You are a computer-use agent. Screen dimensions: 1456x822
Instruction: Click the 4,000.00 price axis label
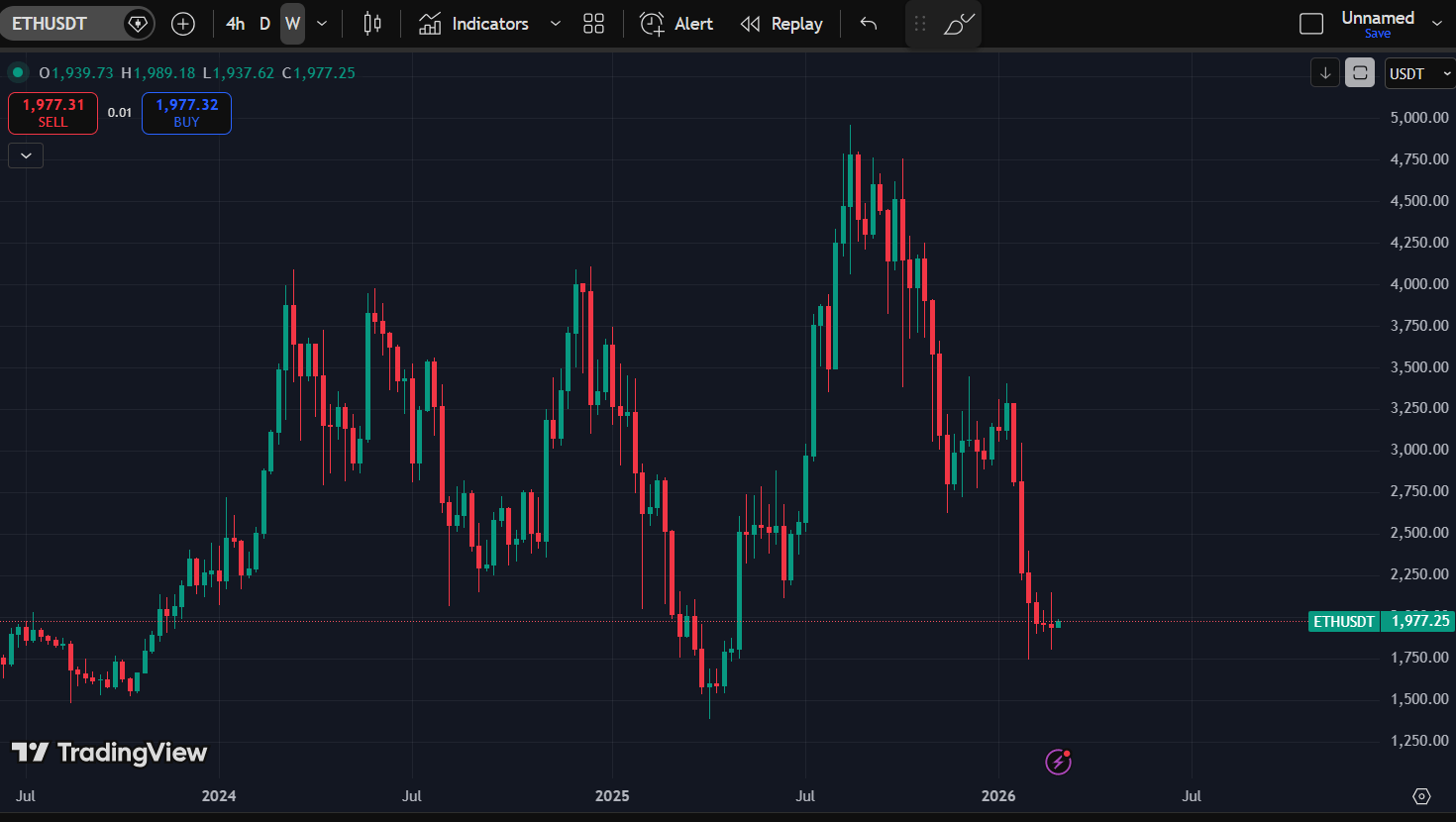pyautogui.click(x=1419, y=284)
